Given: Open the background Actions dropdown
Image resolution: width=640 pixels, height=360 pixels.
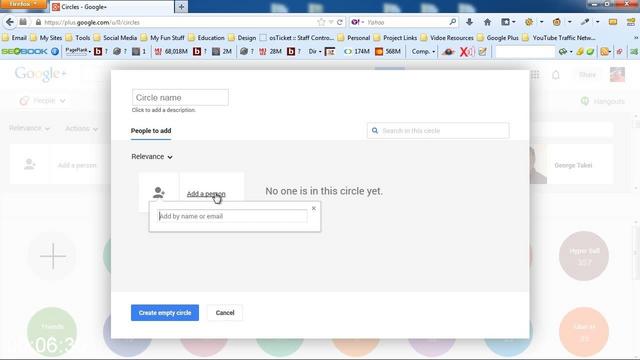Looking at the screenshot, I should pos(81,129).
